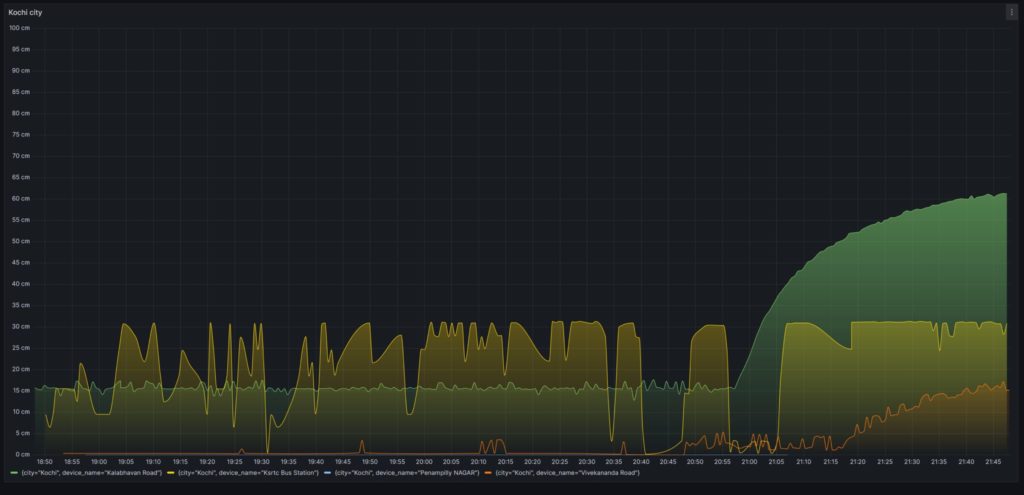The width and height of the screenshot is (1024, 495).
Task: Click blue color swatch for Penampilly NAGAR
Action: (327, 472)
